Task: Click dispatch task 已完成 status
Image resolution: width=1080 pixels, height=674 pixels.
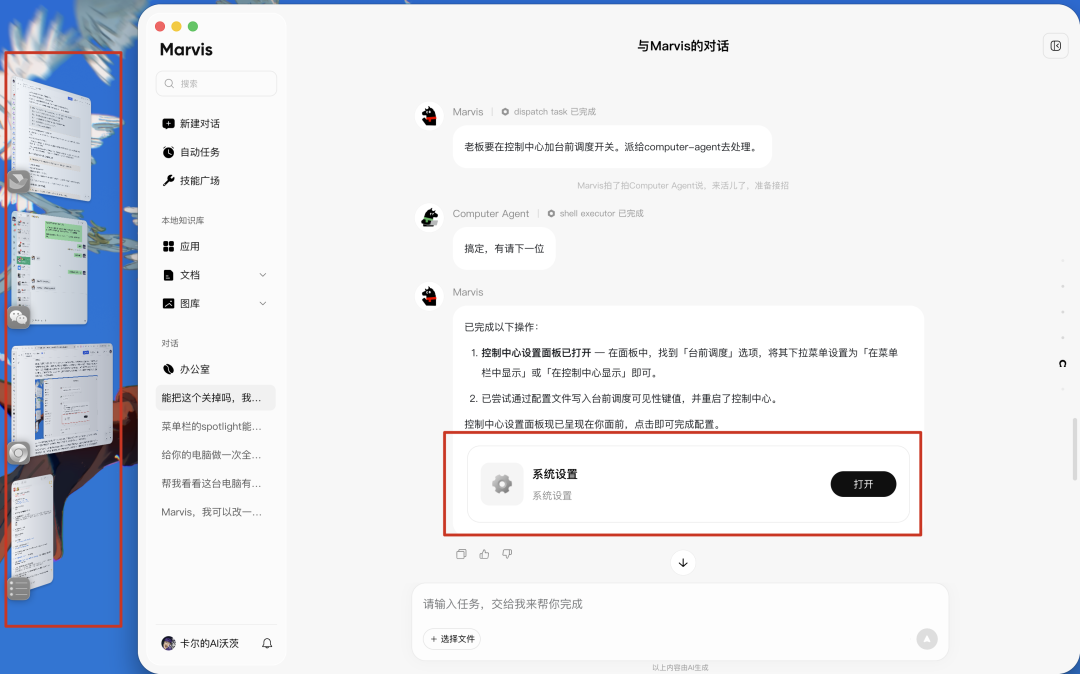Action: pos(548,112)
